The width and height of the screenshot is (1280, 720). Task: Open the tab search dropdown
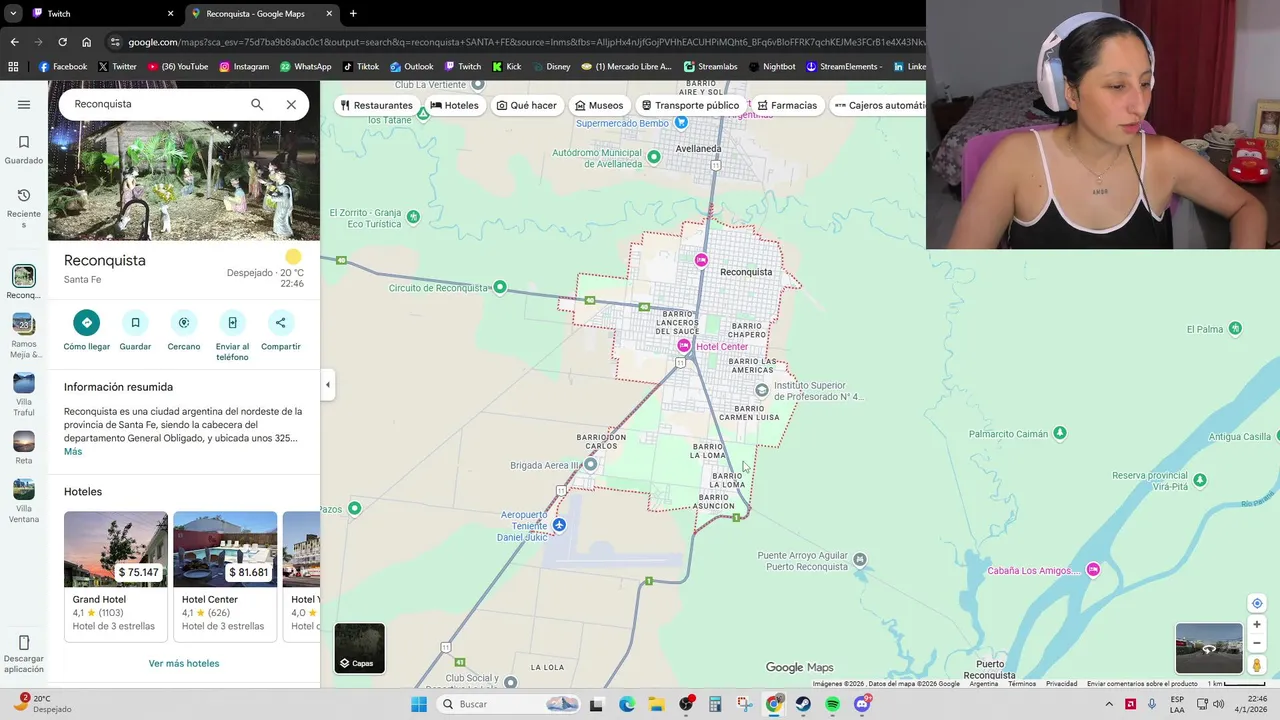coord(13,14)
